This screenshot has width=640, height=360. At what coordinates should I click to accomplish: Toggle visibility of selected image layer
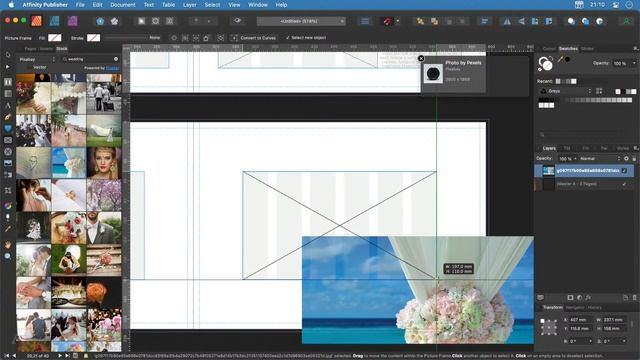[x=624, y=171]
